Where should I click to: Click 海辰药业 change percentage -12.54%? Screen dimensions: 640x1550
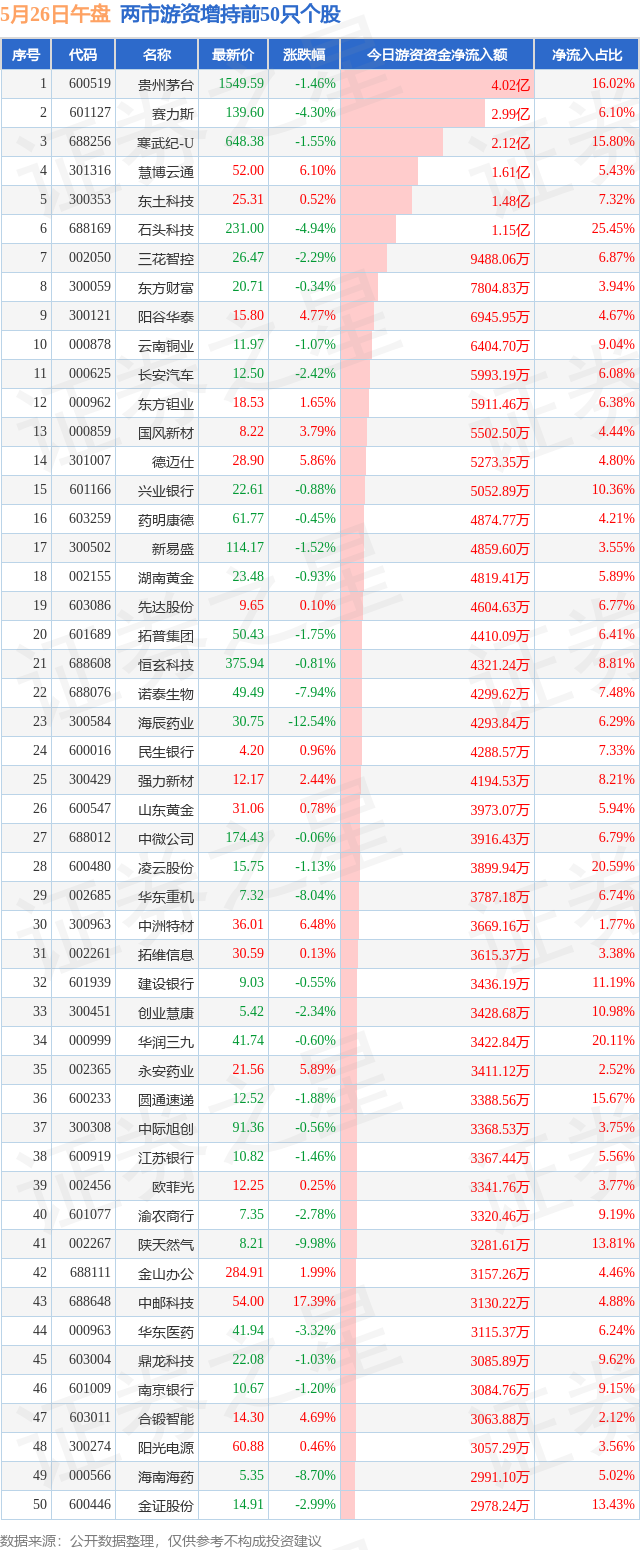(313, 722)
